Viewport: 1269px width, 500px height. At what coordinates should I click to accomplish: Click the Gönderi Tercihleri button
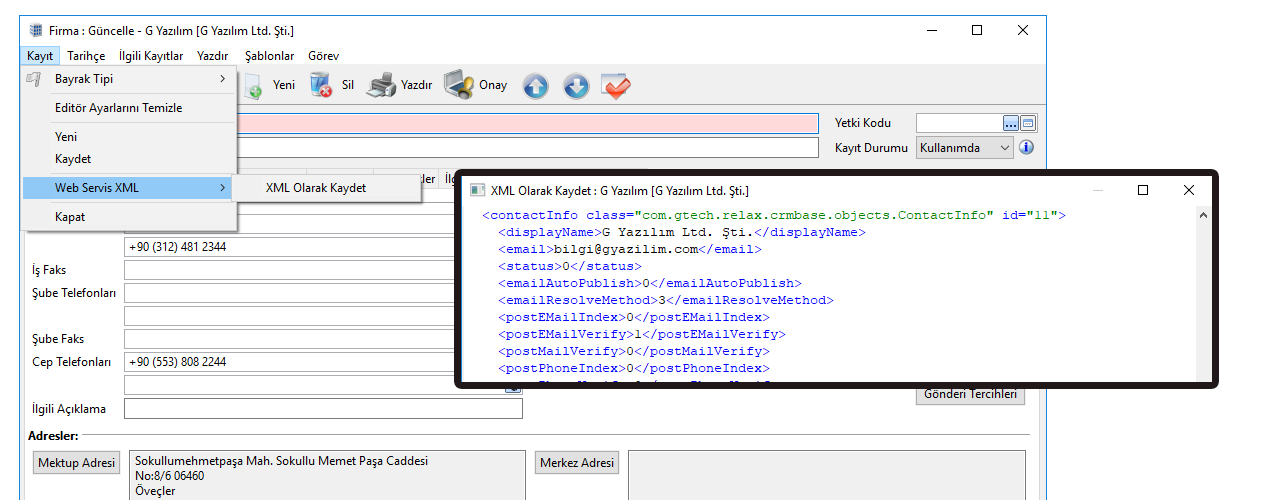[970, 395]
